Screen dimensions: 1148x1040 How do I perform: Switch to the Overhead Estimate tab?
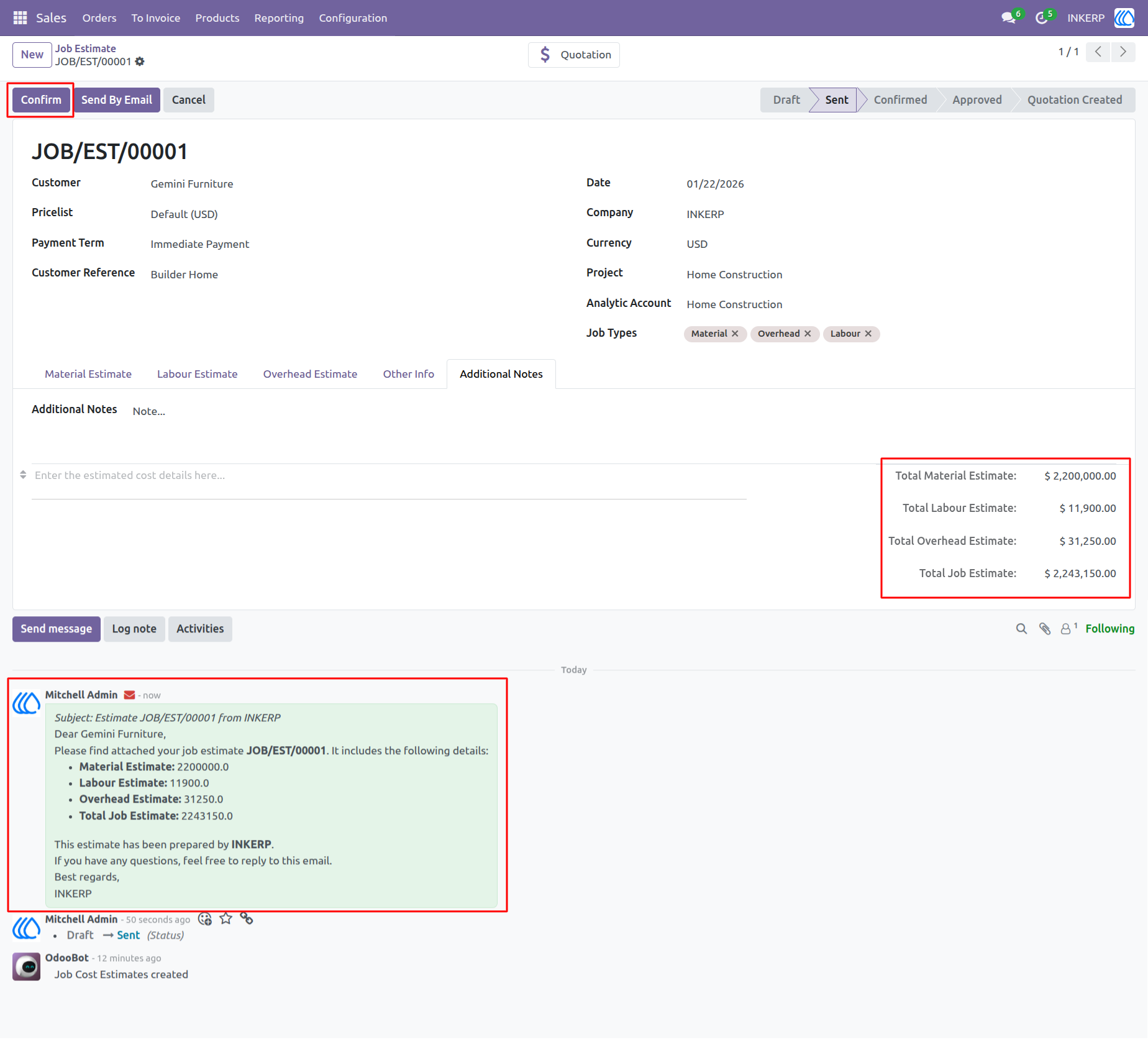click(310, 374)
